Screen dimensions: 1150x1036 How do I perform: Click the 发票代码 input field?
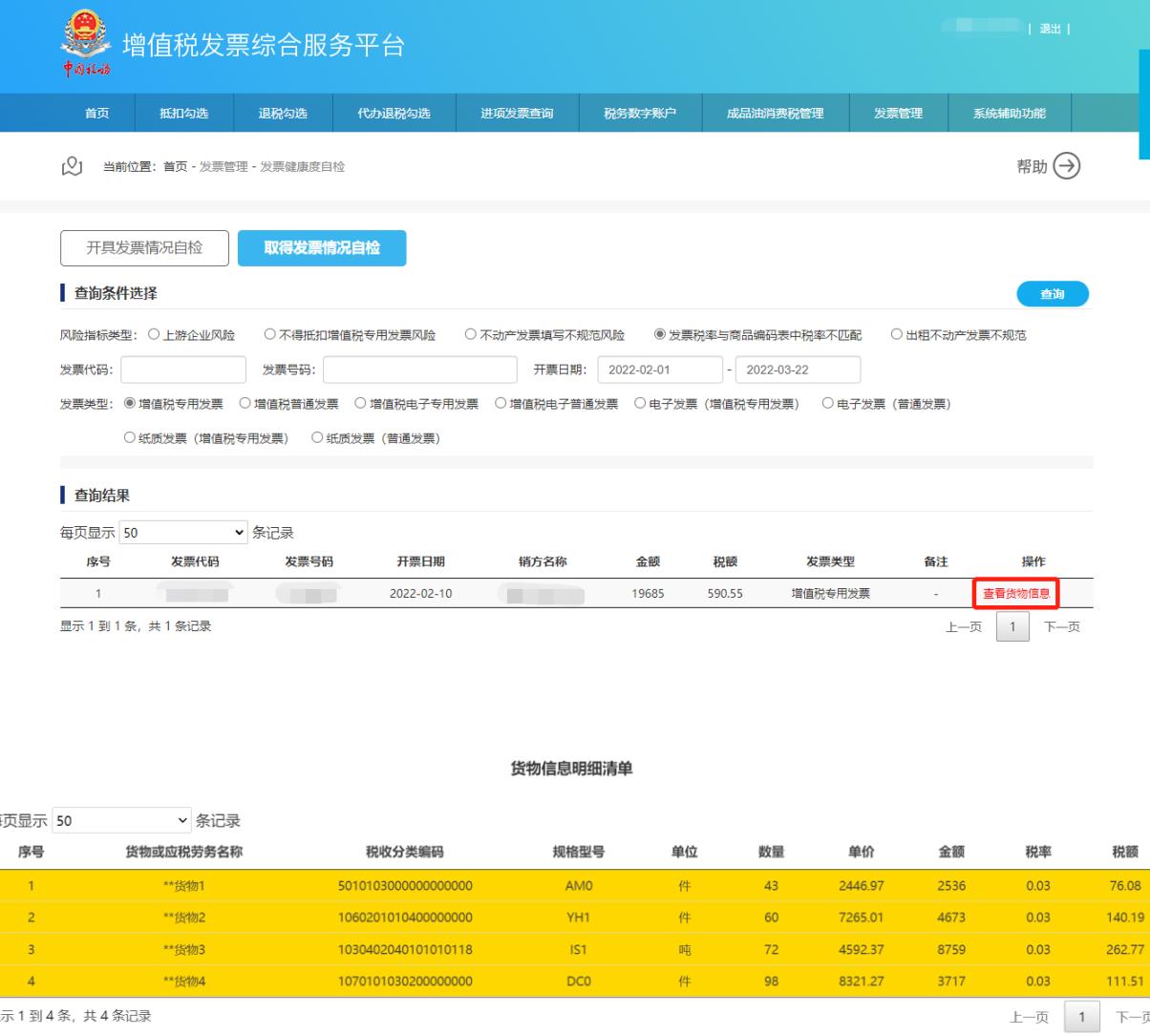pyautogui.click(x=183, y=370)
